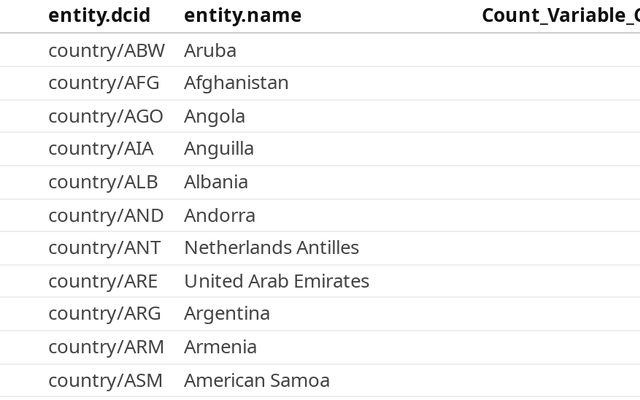Select the country/ARG identifier
640x400 pixels.
104,314
